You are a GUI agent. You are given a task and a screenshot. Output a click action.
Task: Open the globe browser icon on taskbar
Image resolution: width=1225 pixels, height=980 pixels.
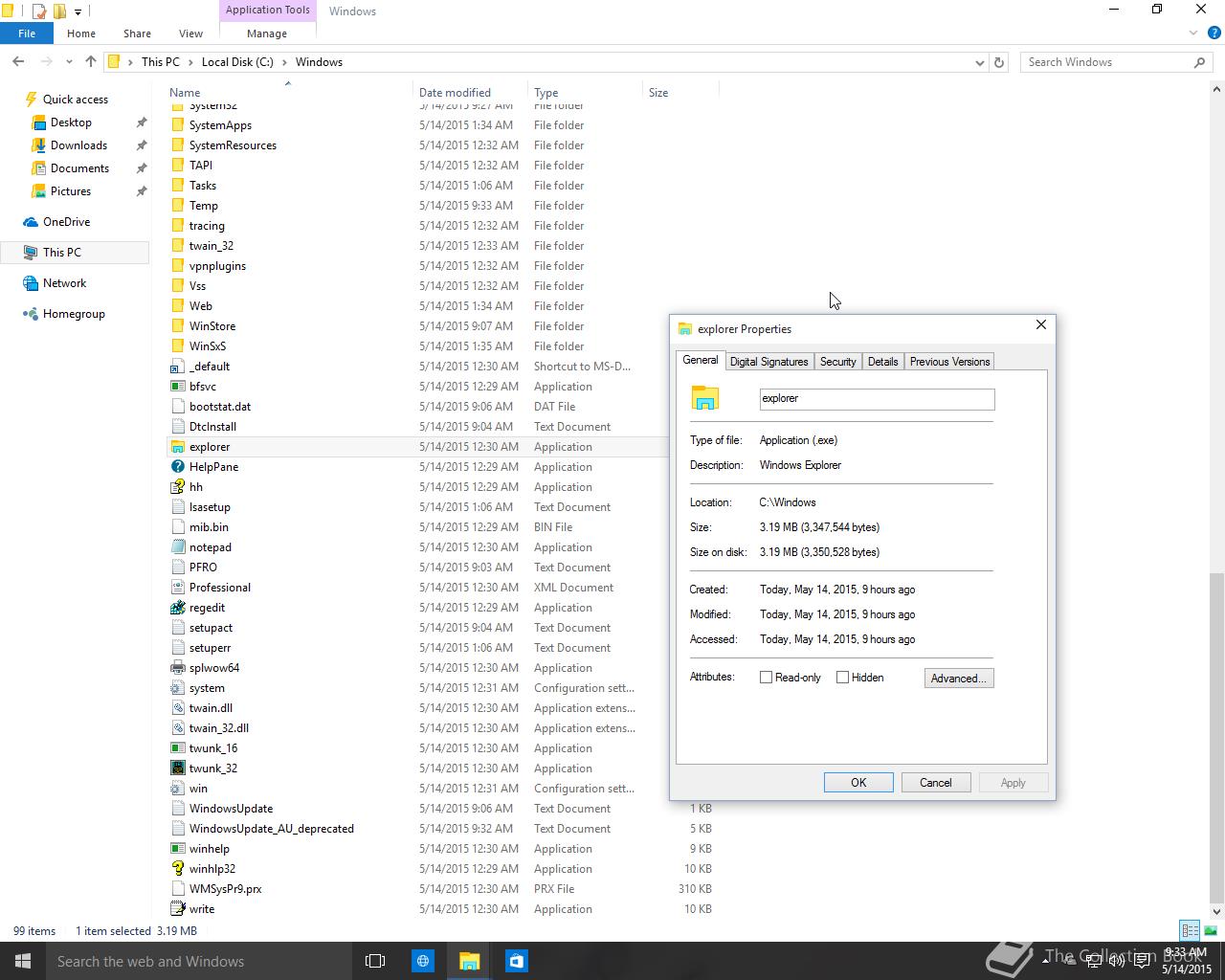(x=423, y=961)
